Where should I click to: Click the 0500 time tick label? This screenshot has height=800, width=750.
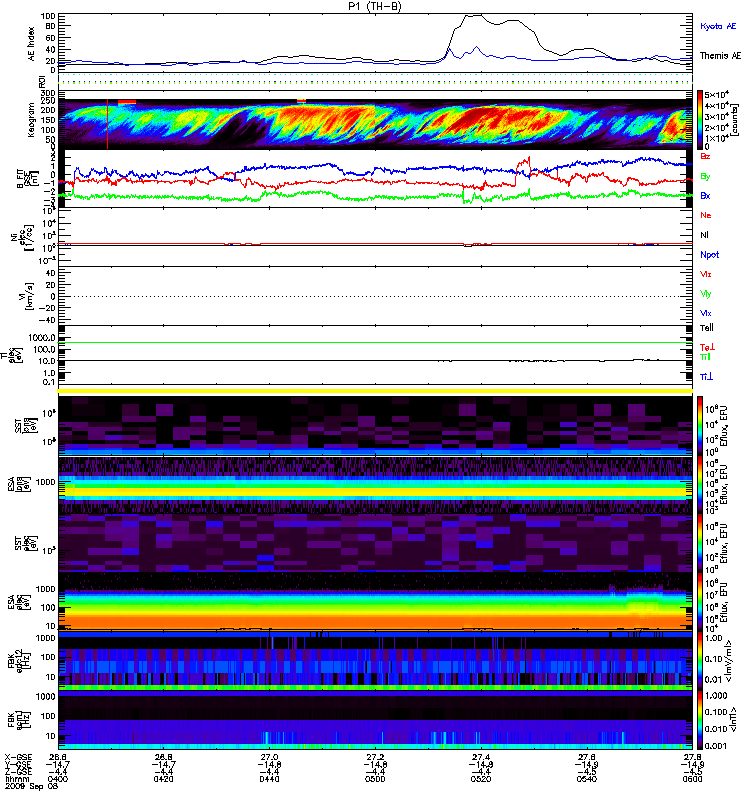[x=375, y=779]
